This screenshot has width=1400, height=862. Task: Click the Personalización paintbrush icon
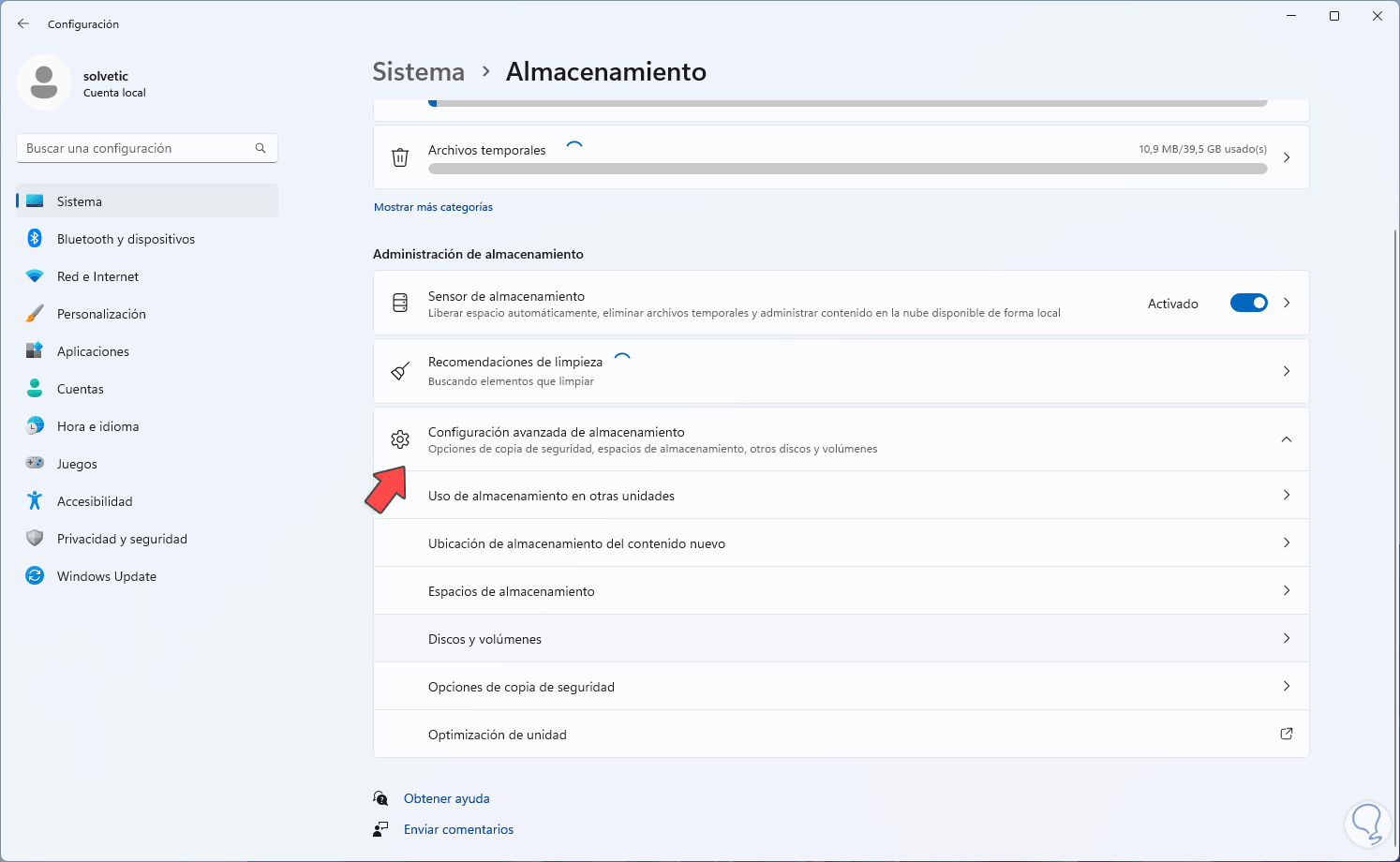coord(35,314)
